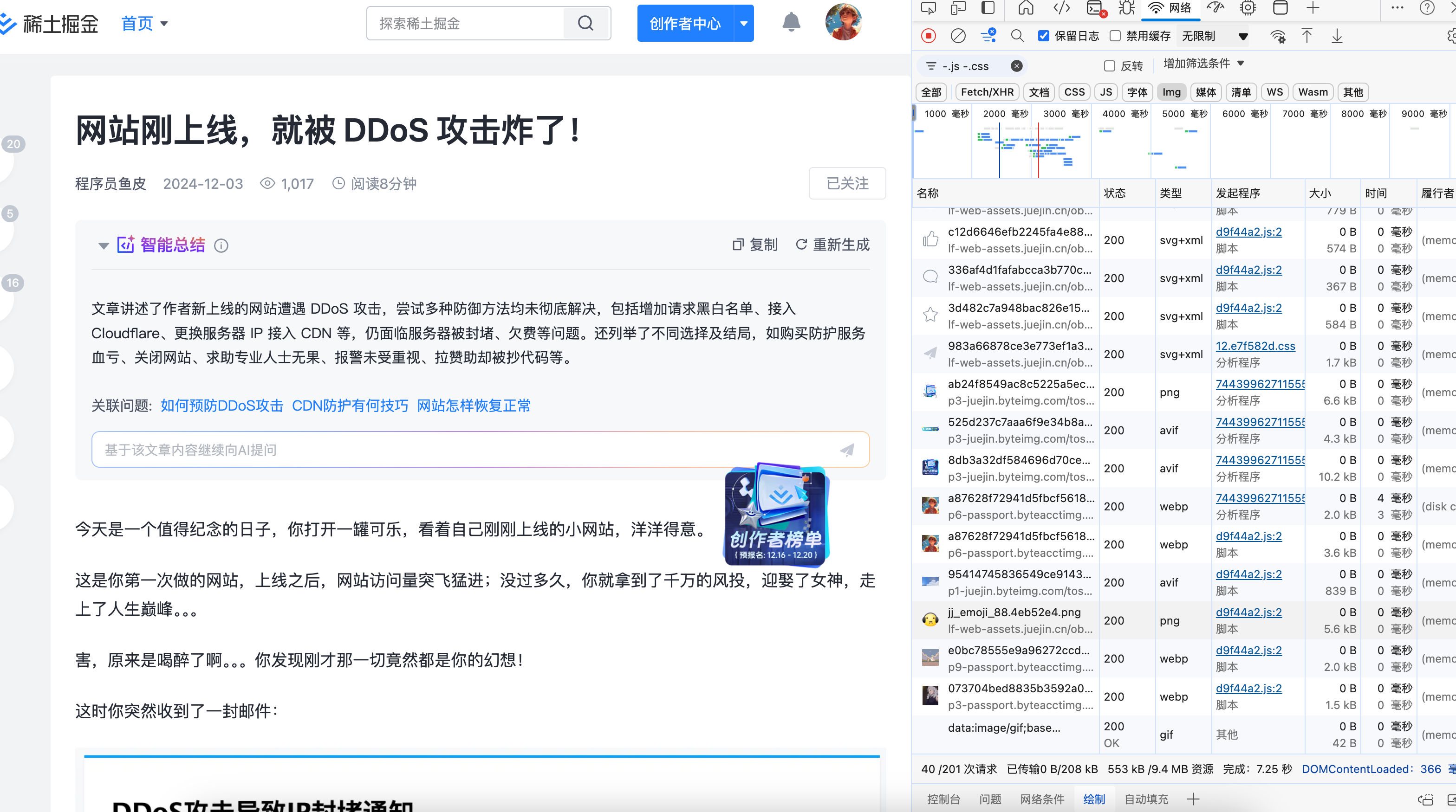The width and height of the screenshot is (1456, 812).
Task: Click the info icon beside 智能总结
Action: 221,245
